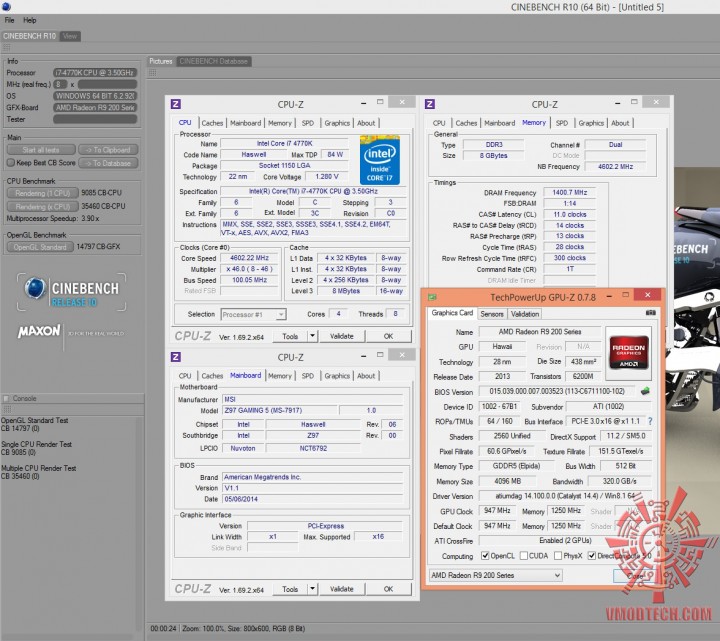Click OK in the Mainboard CPU-Z window
This screenshot has width=720, height=641.
[x=388, y=589]
